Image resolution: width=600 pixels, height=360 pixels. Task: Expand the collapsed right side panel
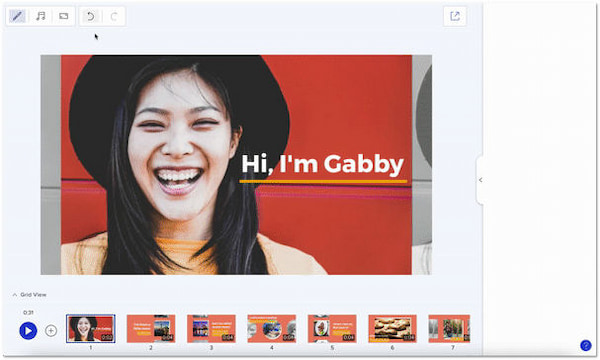[480, 180]
